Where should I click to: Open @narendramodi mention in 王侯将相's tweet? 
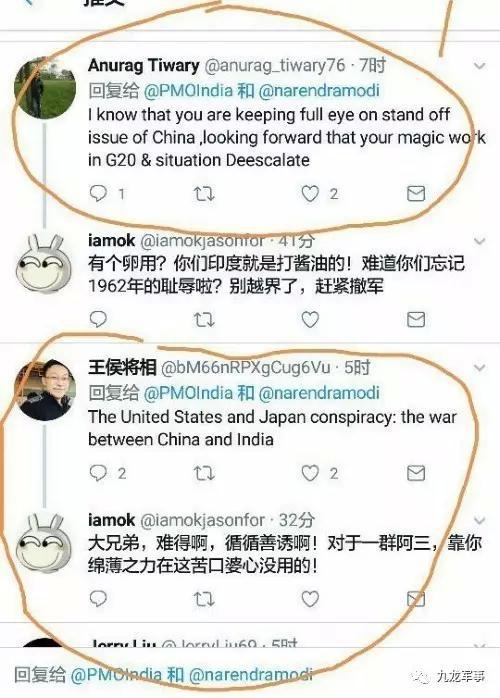[x=319, y=393]
